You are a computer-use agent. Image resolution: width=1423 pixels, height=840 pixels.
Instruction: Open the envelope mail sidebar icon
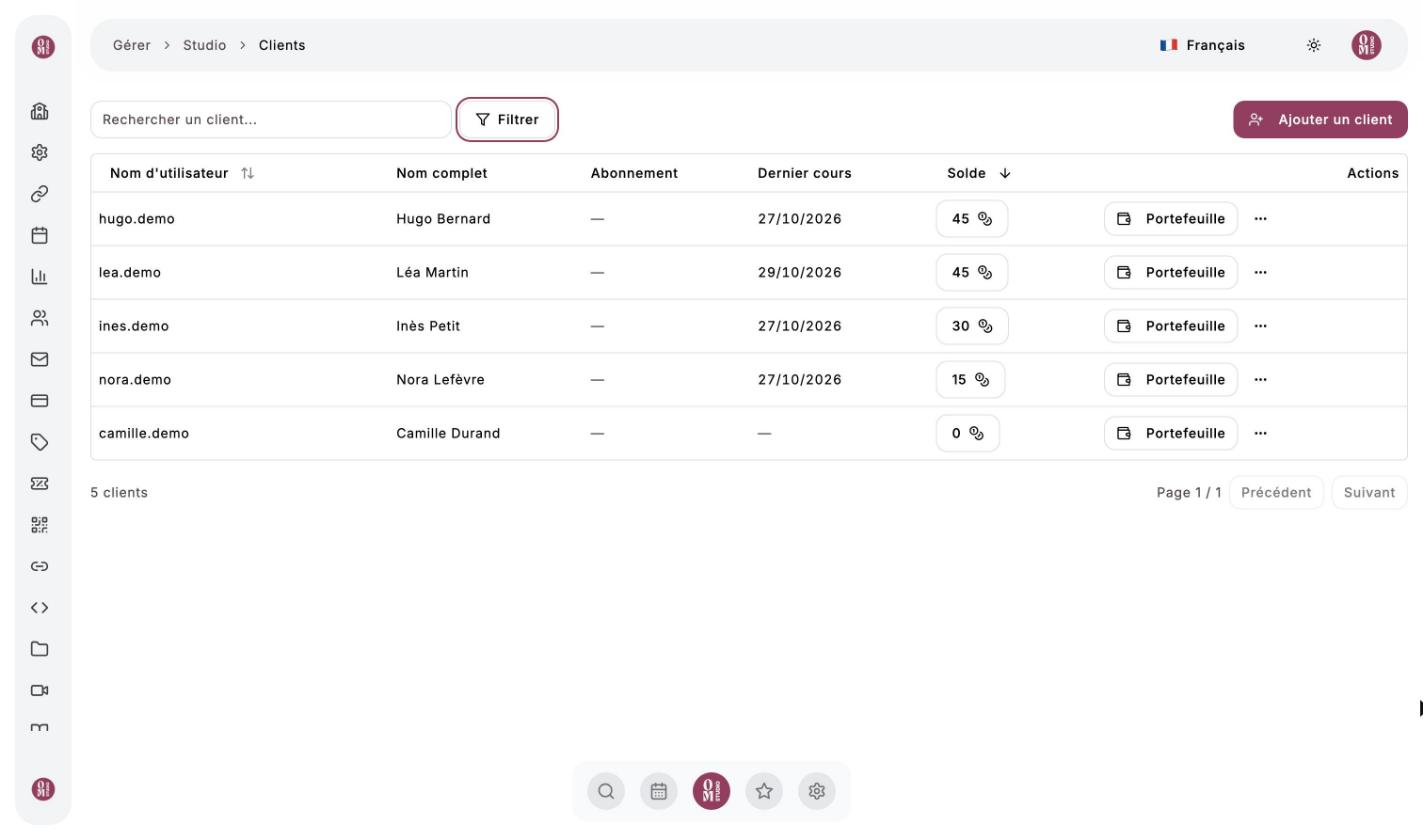(40, 359)
